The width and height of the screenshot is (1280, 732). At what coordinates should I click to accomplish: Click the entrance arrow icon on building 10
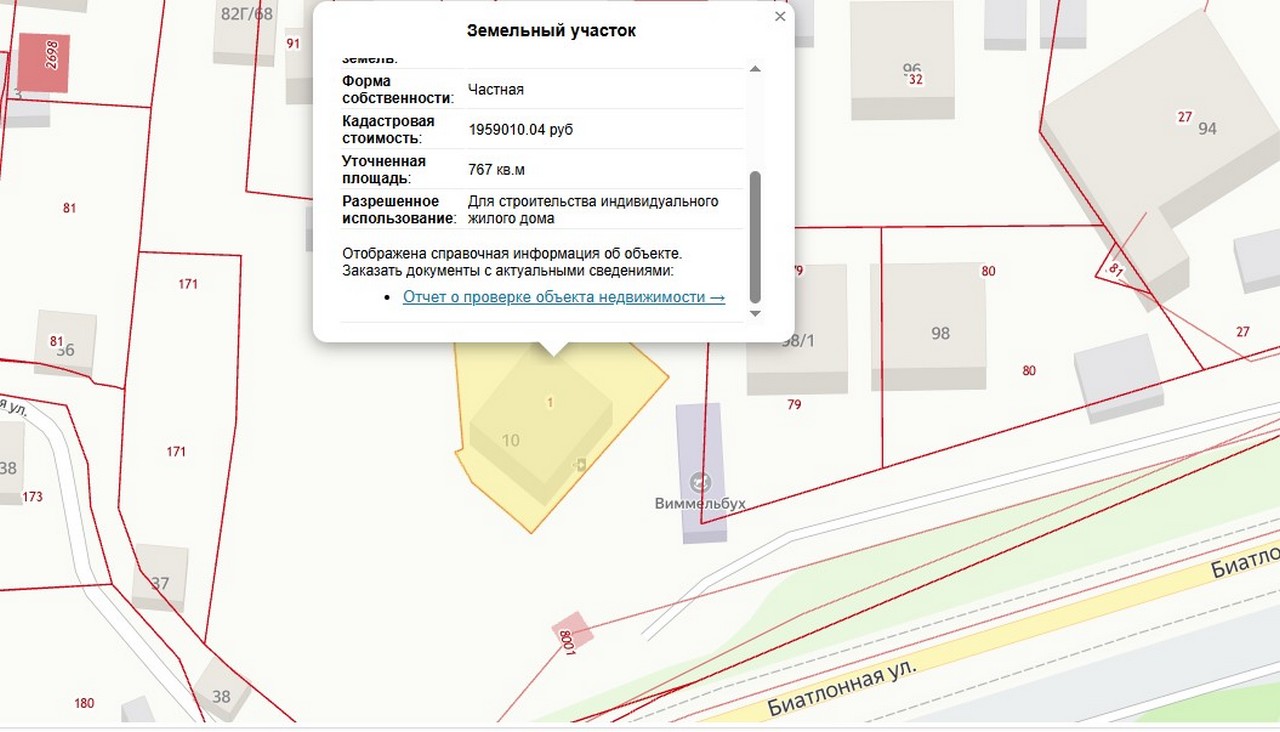pyautogui.click(x=578, y=463)
